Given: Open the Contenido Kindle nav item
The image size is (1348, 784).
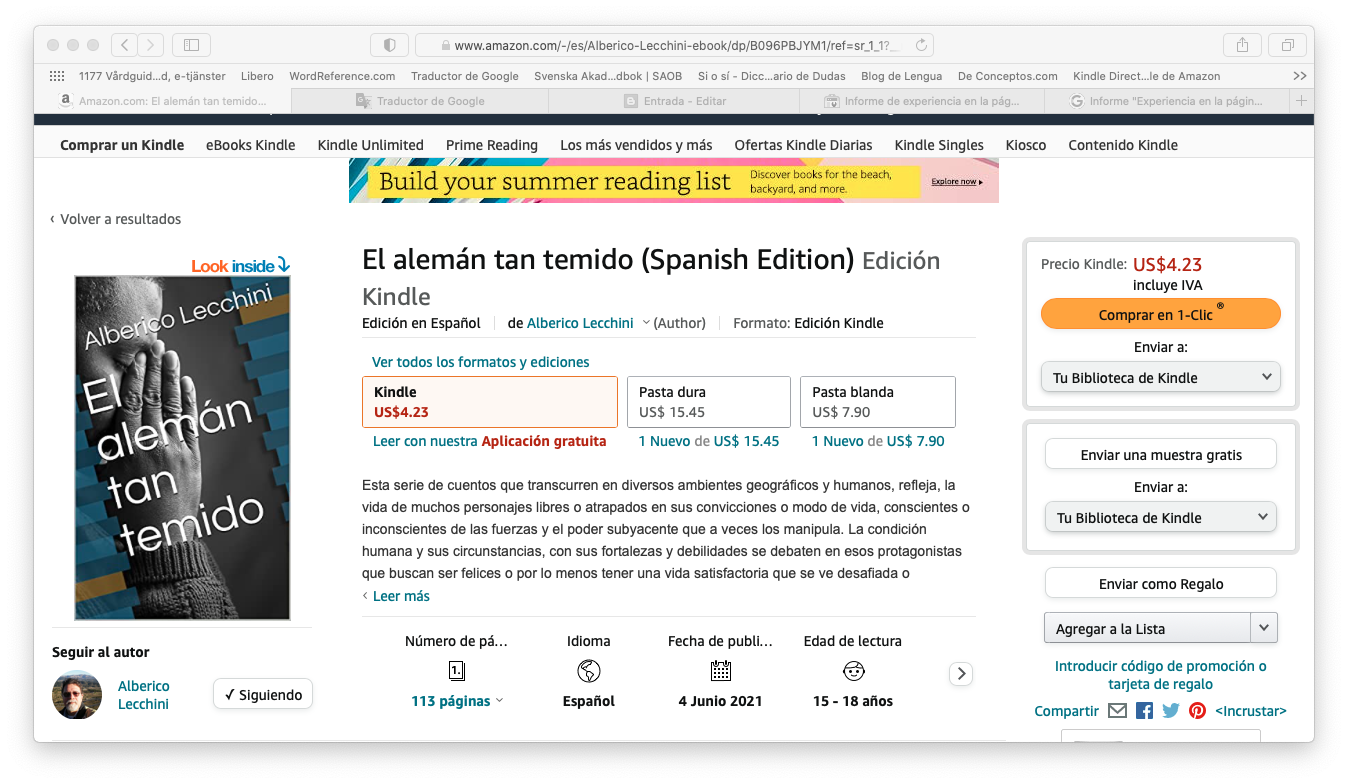Looking at the screenshot, I should click(1123, 145).
